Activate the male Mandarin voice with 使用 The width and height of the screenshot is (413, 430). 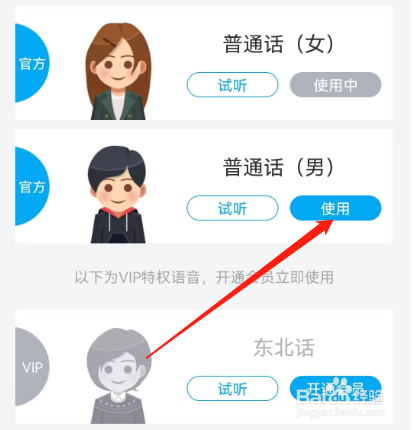(x=335, y=208)
